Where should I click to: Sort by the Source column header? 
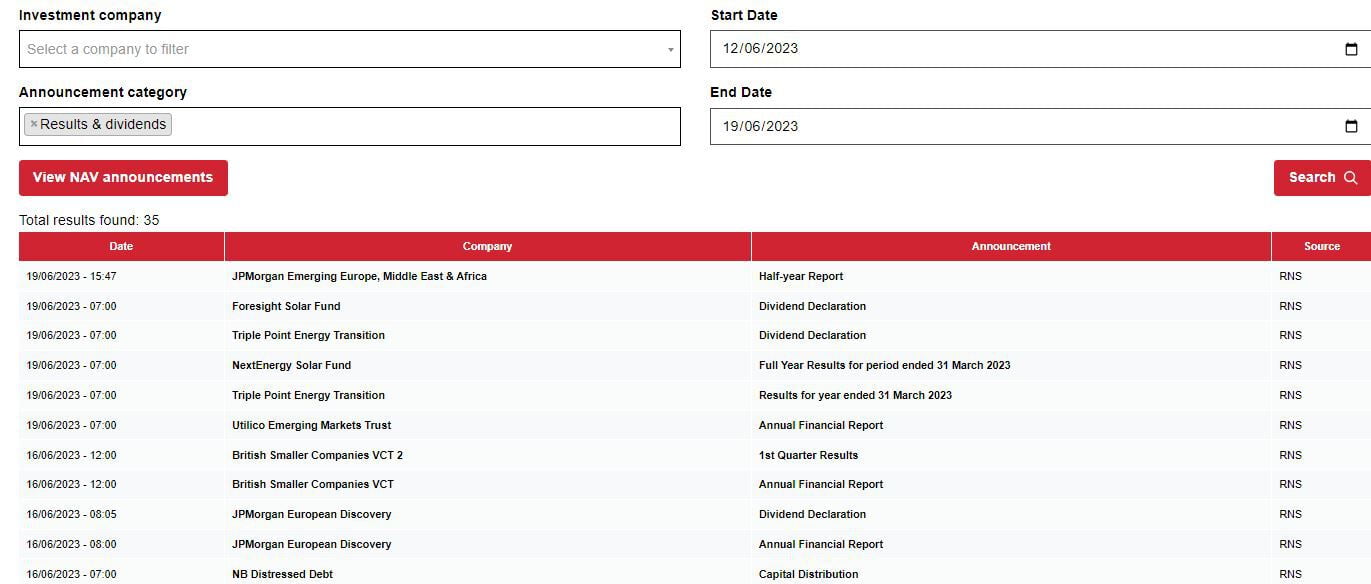tap(1321, 246)
